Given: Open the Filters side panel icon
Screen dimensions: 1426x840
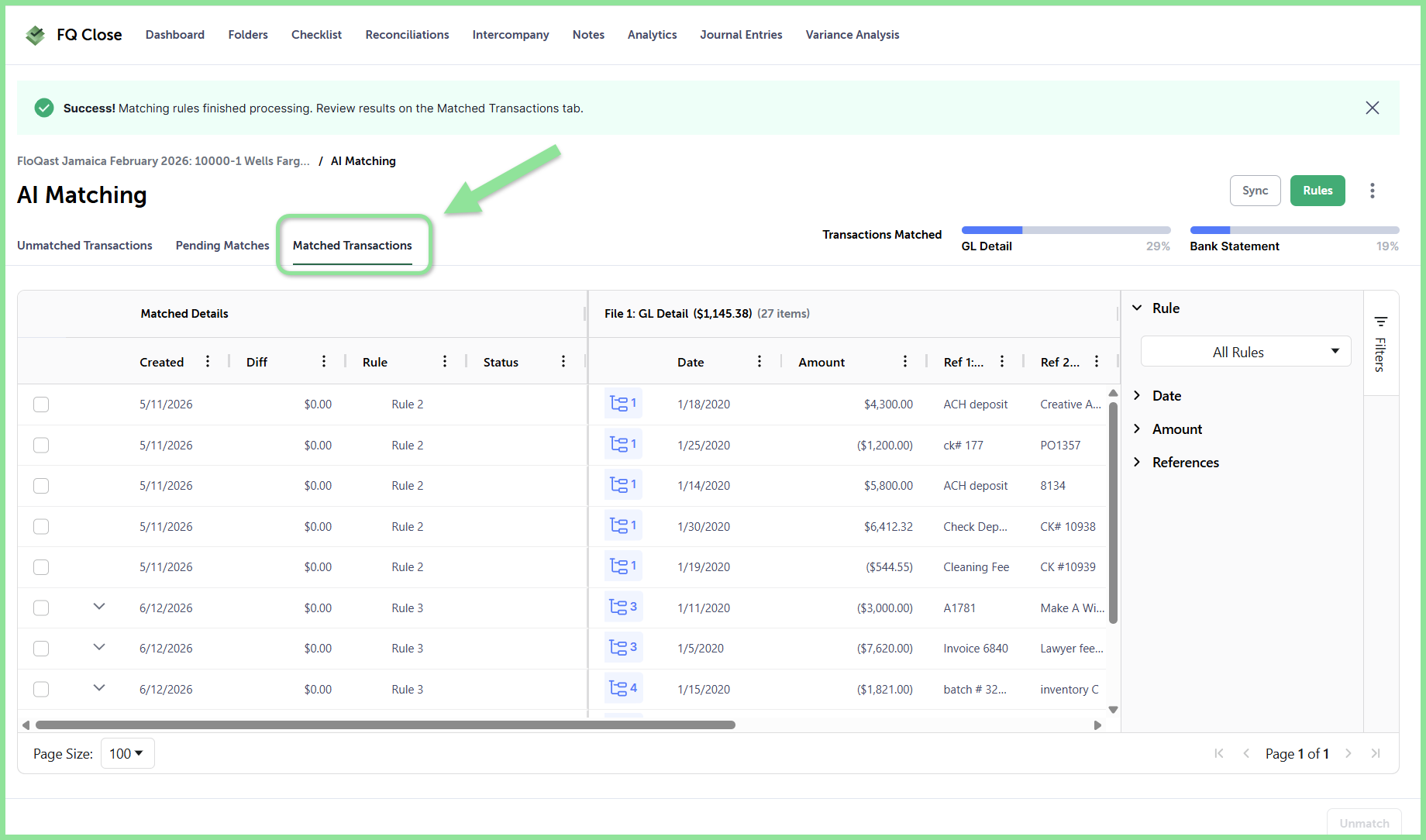Looking at the screenshot, I should [1380, 321].
